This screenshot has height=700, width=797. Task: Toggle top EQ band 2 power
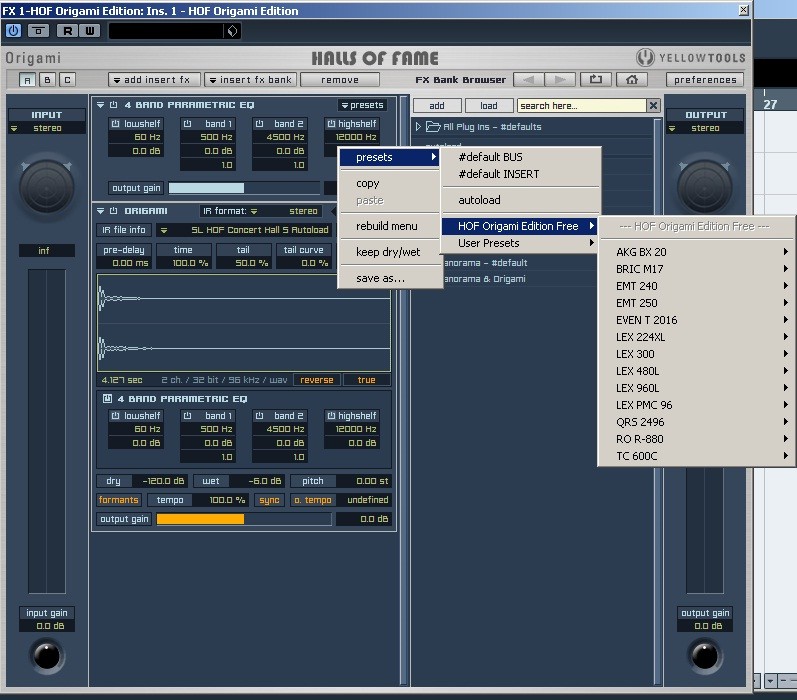(x=260, y=124)
